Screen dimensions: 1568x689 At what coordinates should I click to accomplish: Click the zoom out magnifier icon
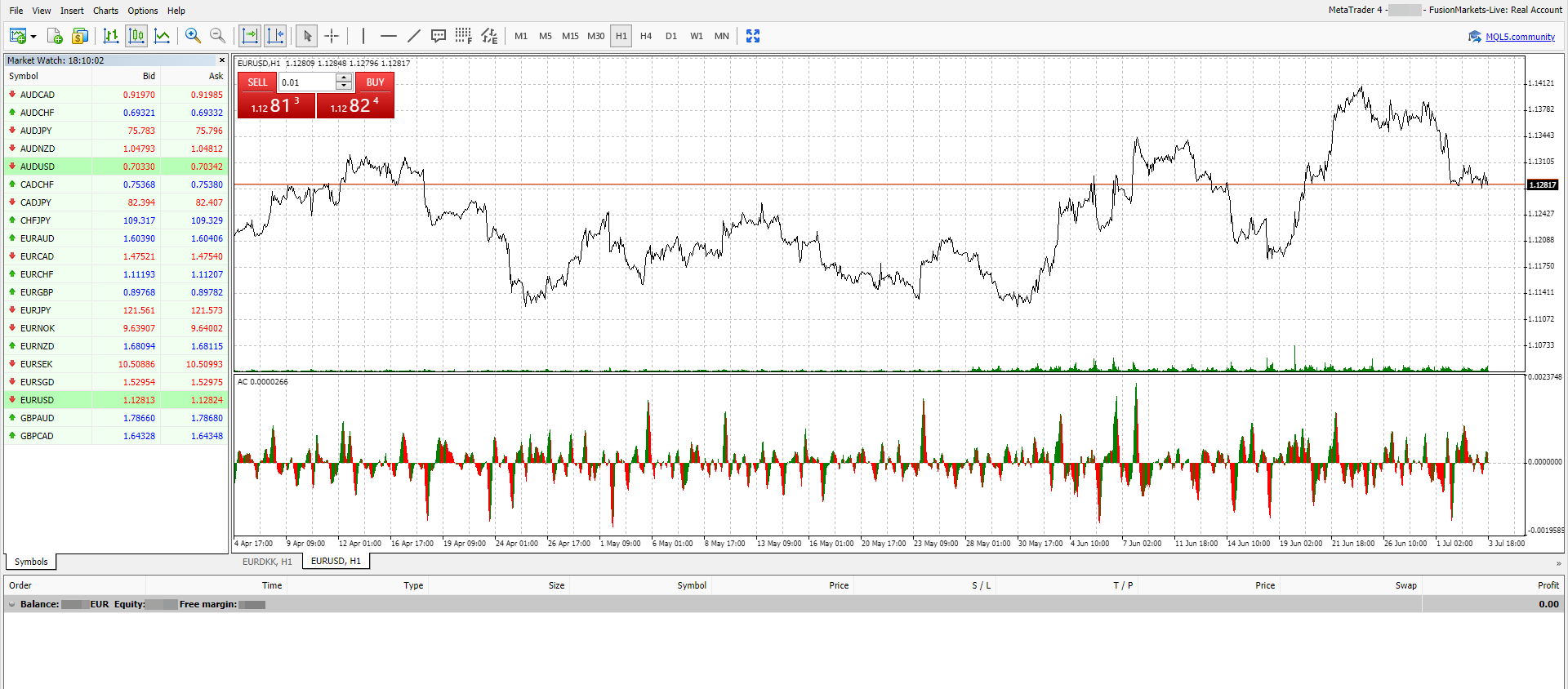(x=217, y=36)
